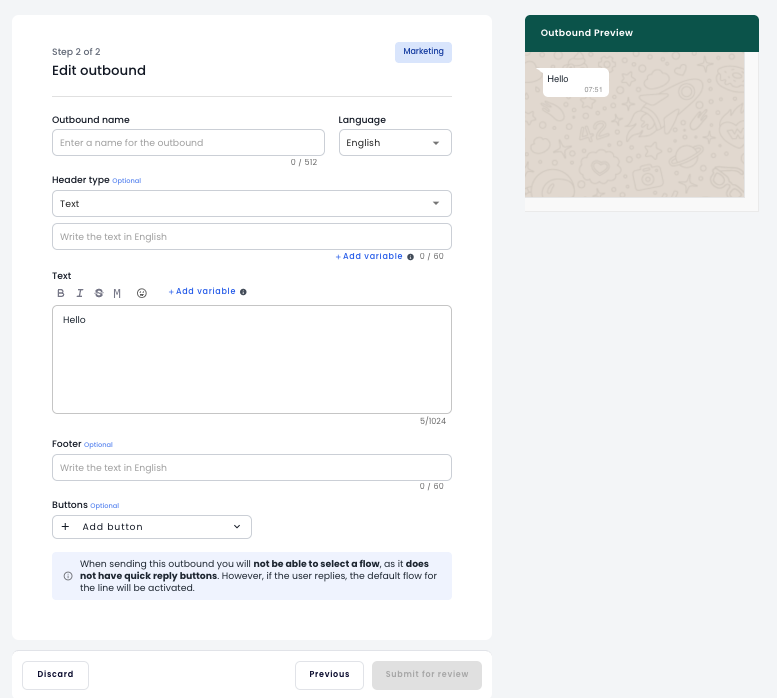Apply strikethrough formatting to text
The image size is (777, 698).
98,293
